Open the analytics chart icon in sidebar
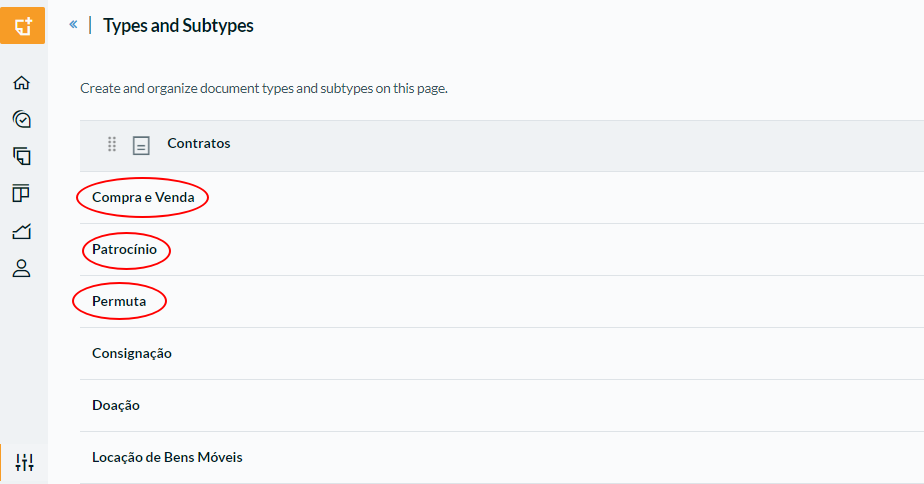Image resolution: width=924 pixels, height=484 pixels. coord(22,231)
